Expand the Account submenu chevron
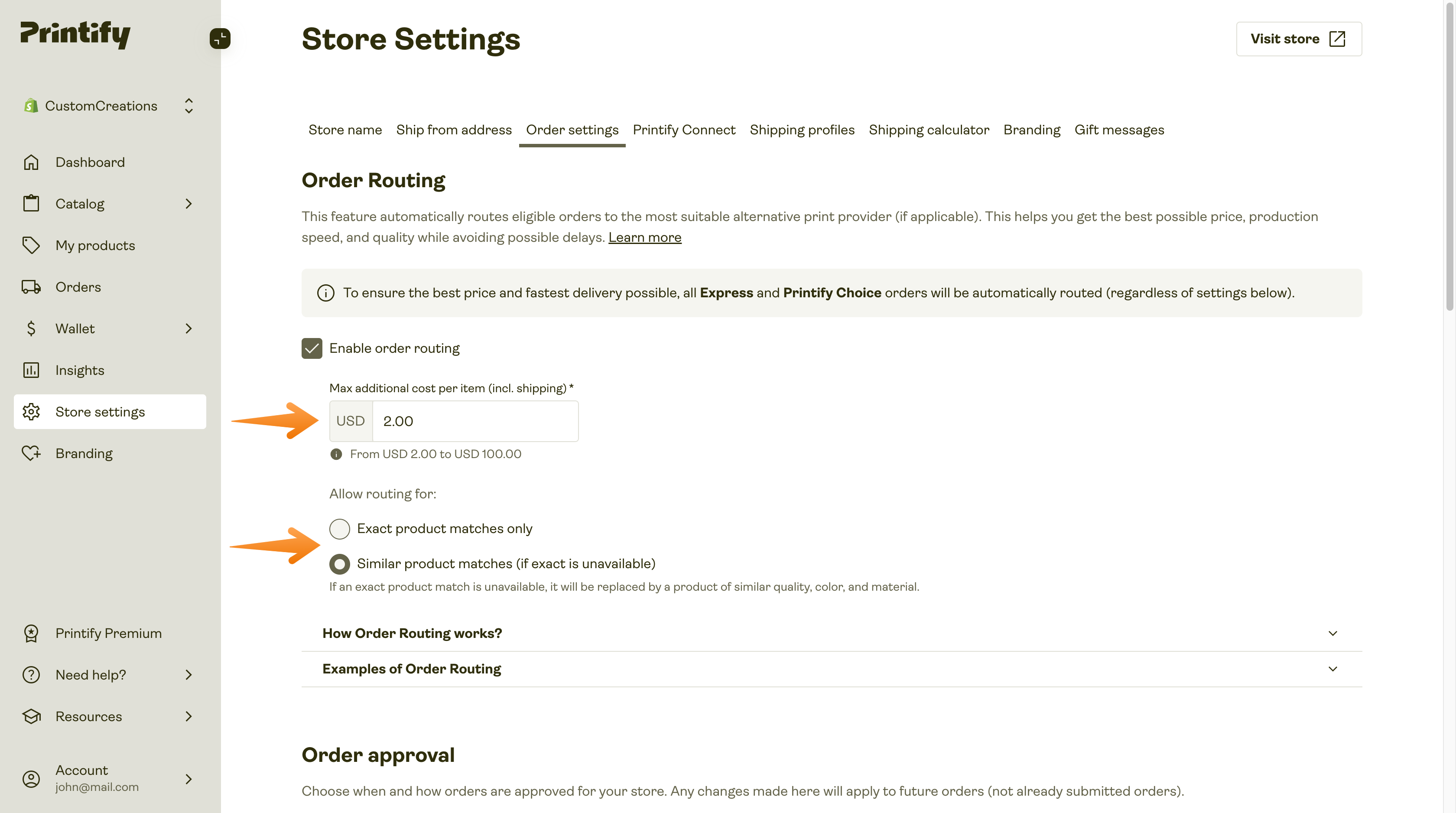This screenshot has width=1456, height=813. pos(189,779)
